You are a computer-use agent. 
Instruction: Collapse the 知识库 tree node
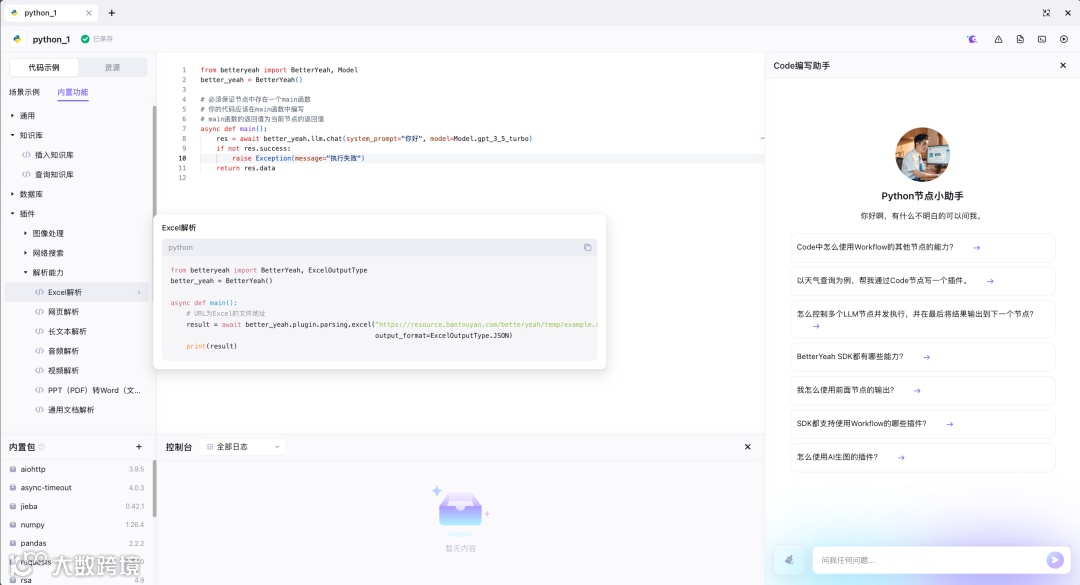12,135
